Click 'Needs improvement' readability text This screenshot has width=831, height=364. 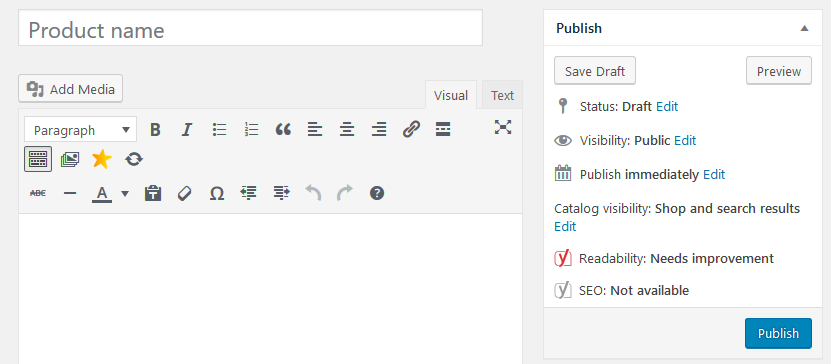click(x=712, y=259)
